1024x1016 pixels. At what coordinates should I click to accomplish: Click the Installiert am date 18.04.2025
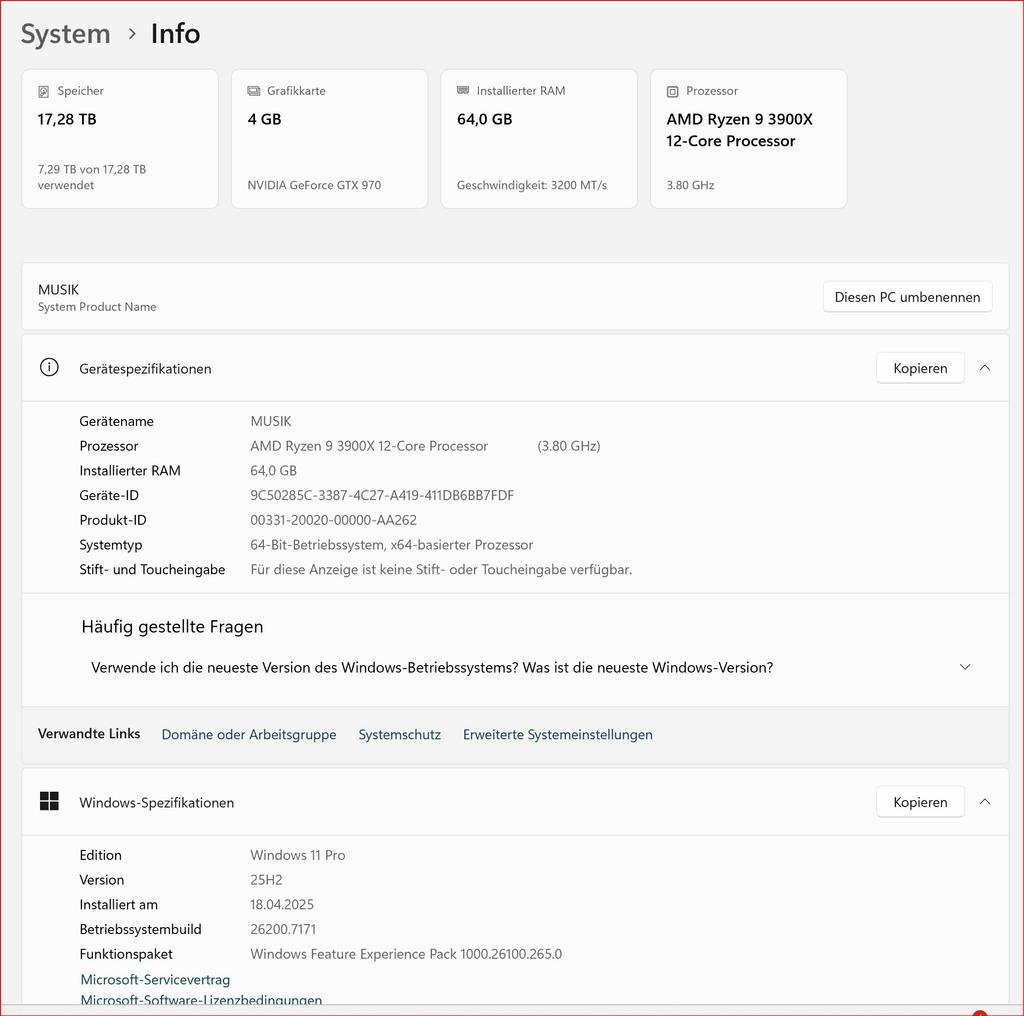click(x=281, y=904)
